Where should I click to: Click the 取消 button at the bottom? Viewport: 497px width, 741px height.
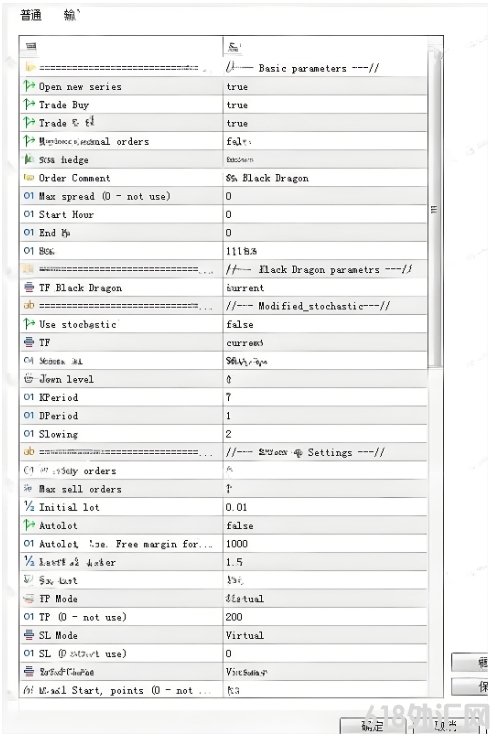pos(446,726)
